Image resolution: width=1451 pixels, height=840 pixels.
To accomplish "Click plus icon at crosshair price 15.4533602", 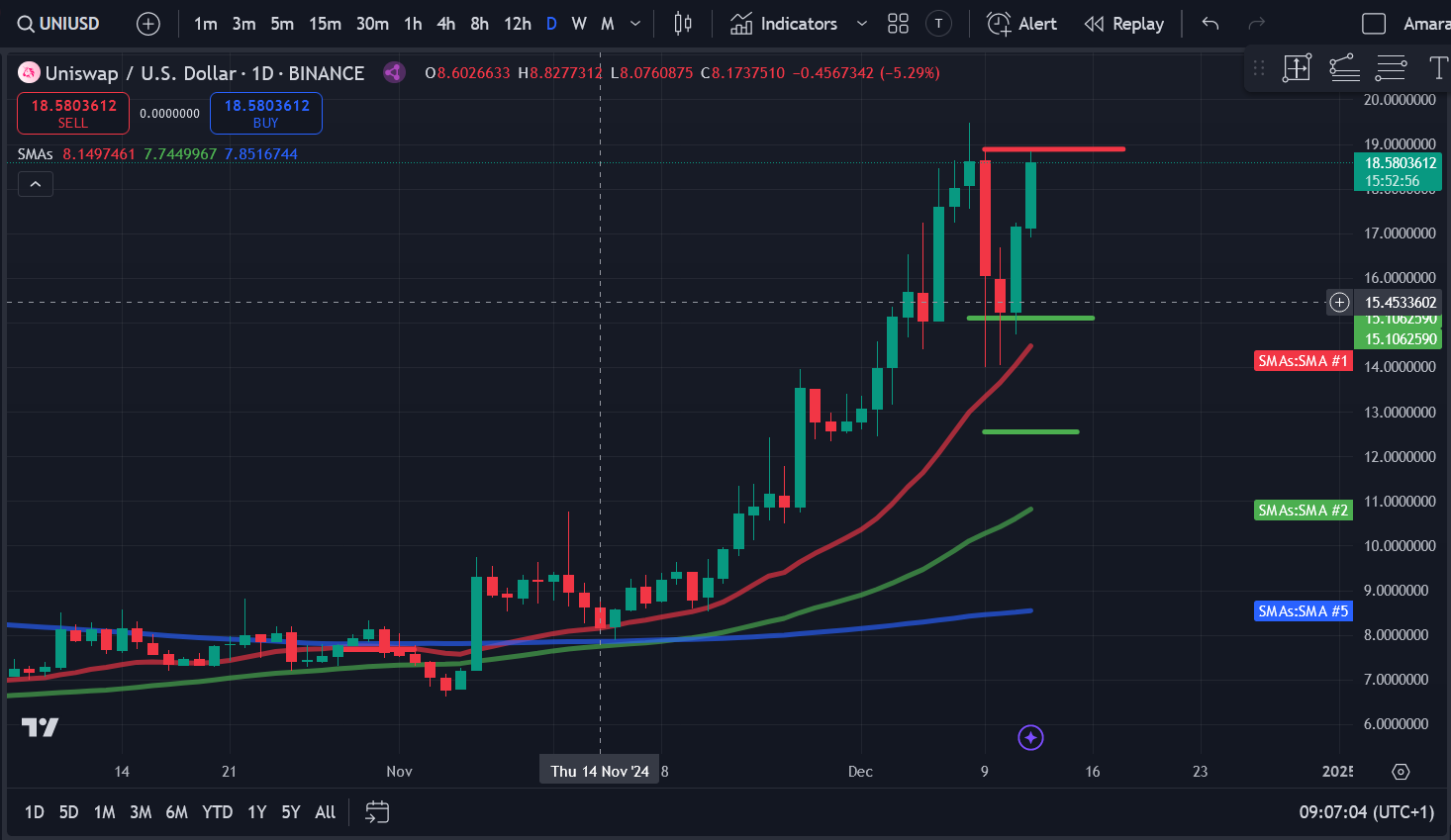I will coord(1339,302).
